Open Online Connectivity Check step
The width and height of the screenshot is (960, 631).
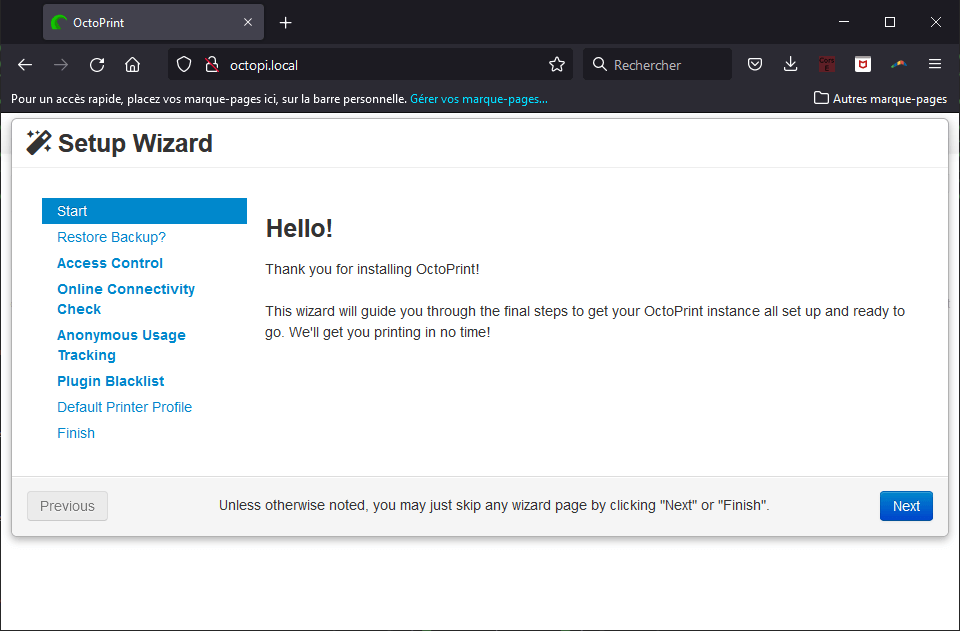pos(126,299)
